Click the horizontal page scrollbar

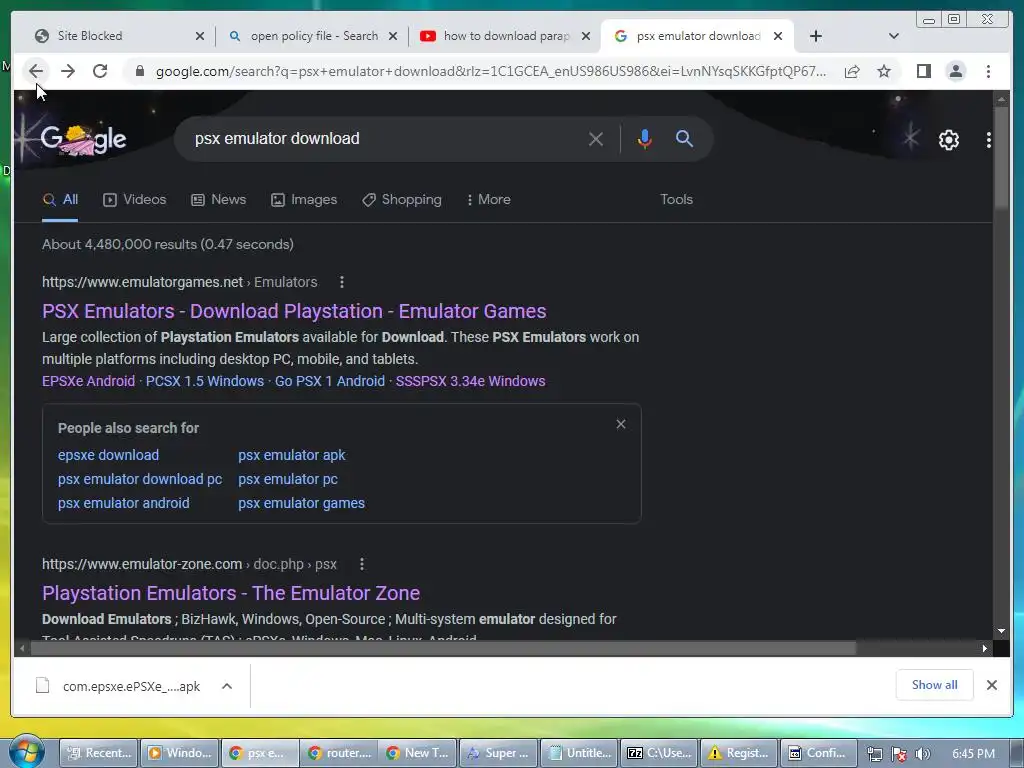443,648
